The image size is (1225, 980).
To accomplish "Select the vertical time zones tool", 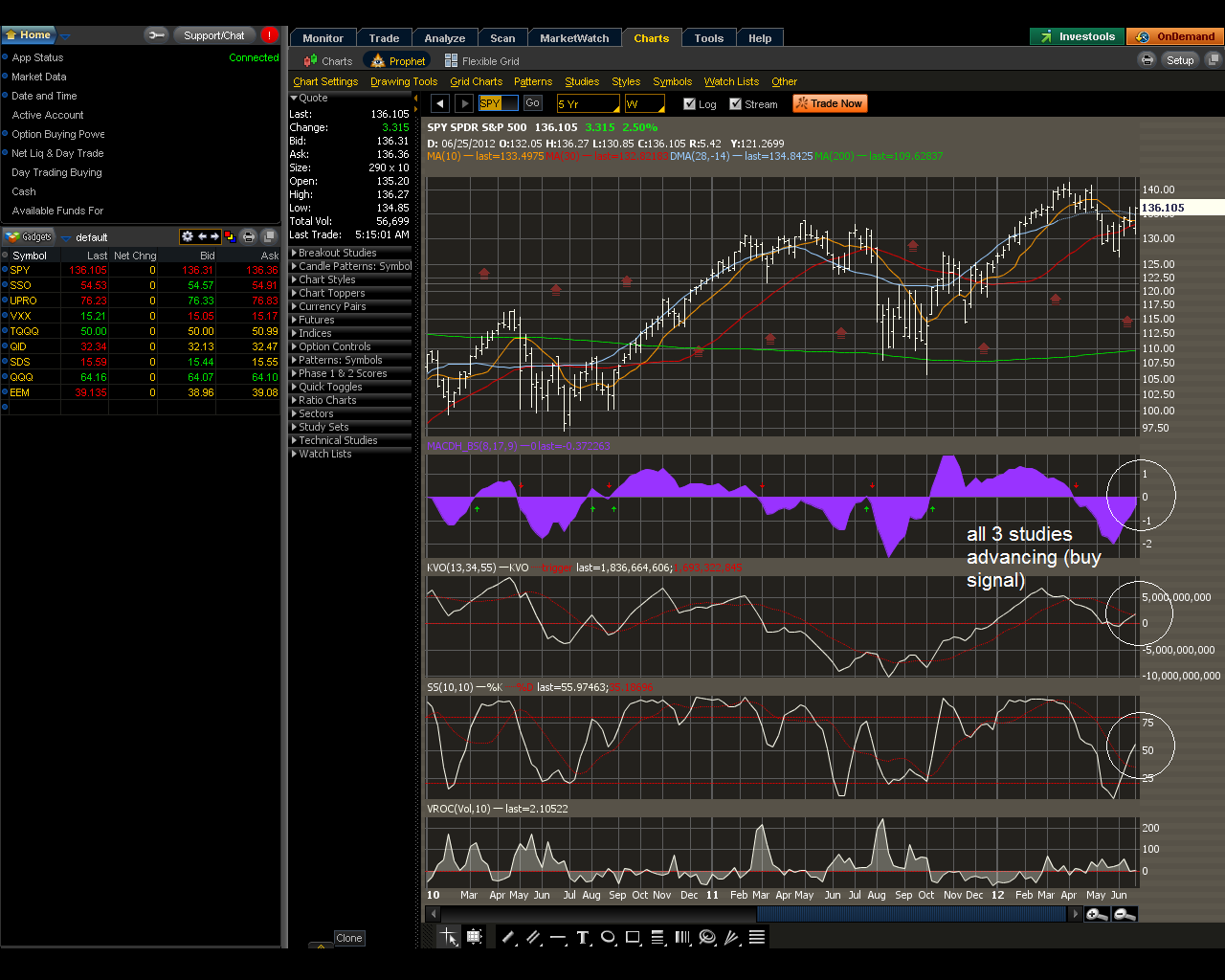I will [682, 937].
